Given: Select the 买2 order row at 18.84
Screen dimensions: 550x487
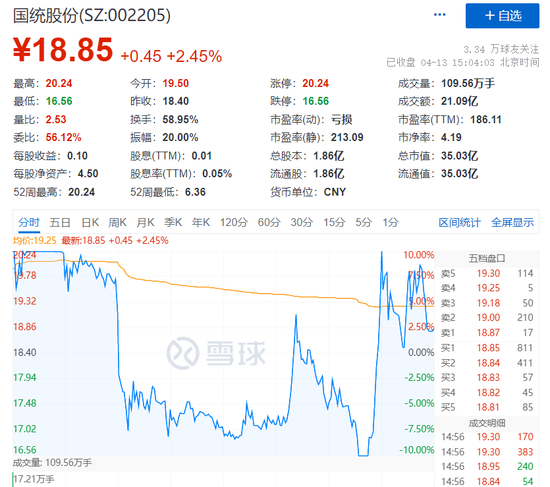Looking at the screenshot, I should point(487,363).
